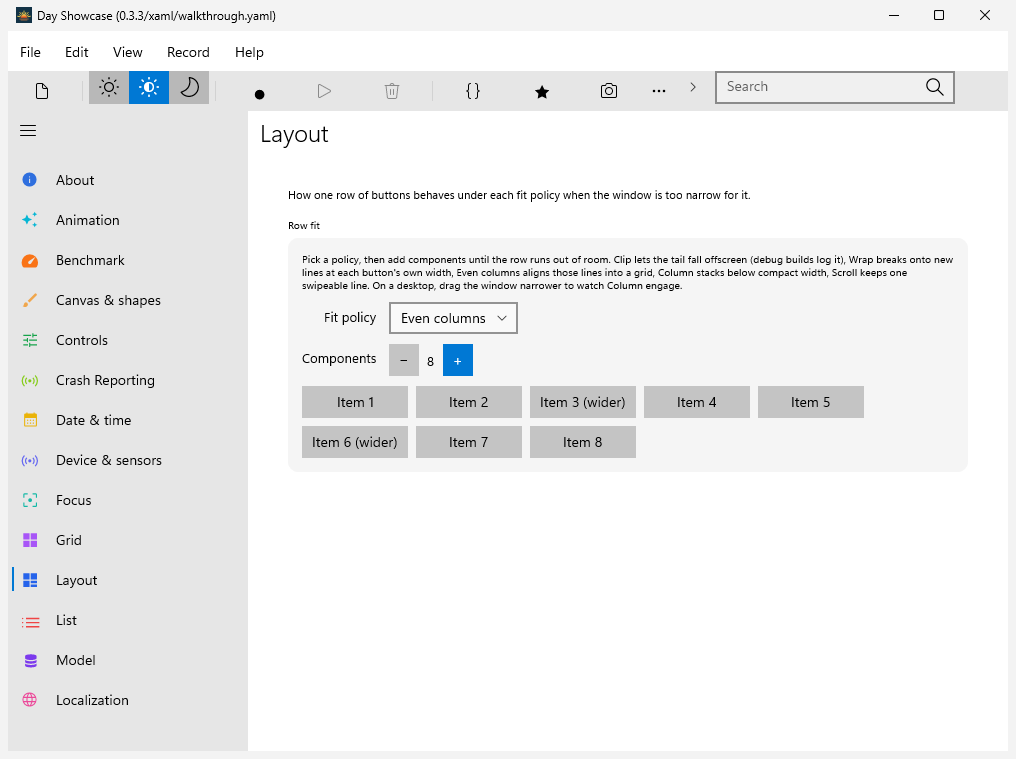The image size is (1016, 759).
Task: Click the Item 2 button
Action: click(468, 403)
